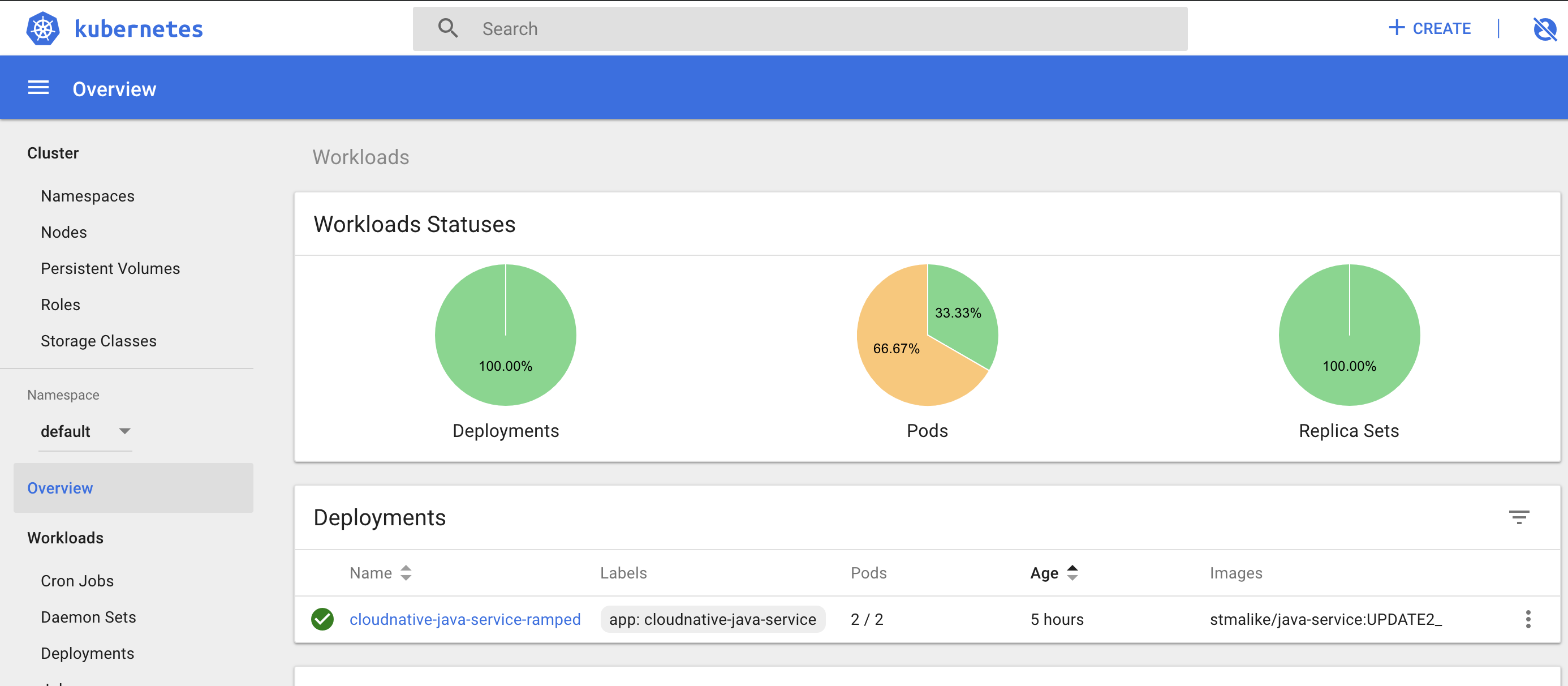Open the three-dot actions menu for deployment
Viewport: 1568px width, 686px height.
point(1528,619)
